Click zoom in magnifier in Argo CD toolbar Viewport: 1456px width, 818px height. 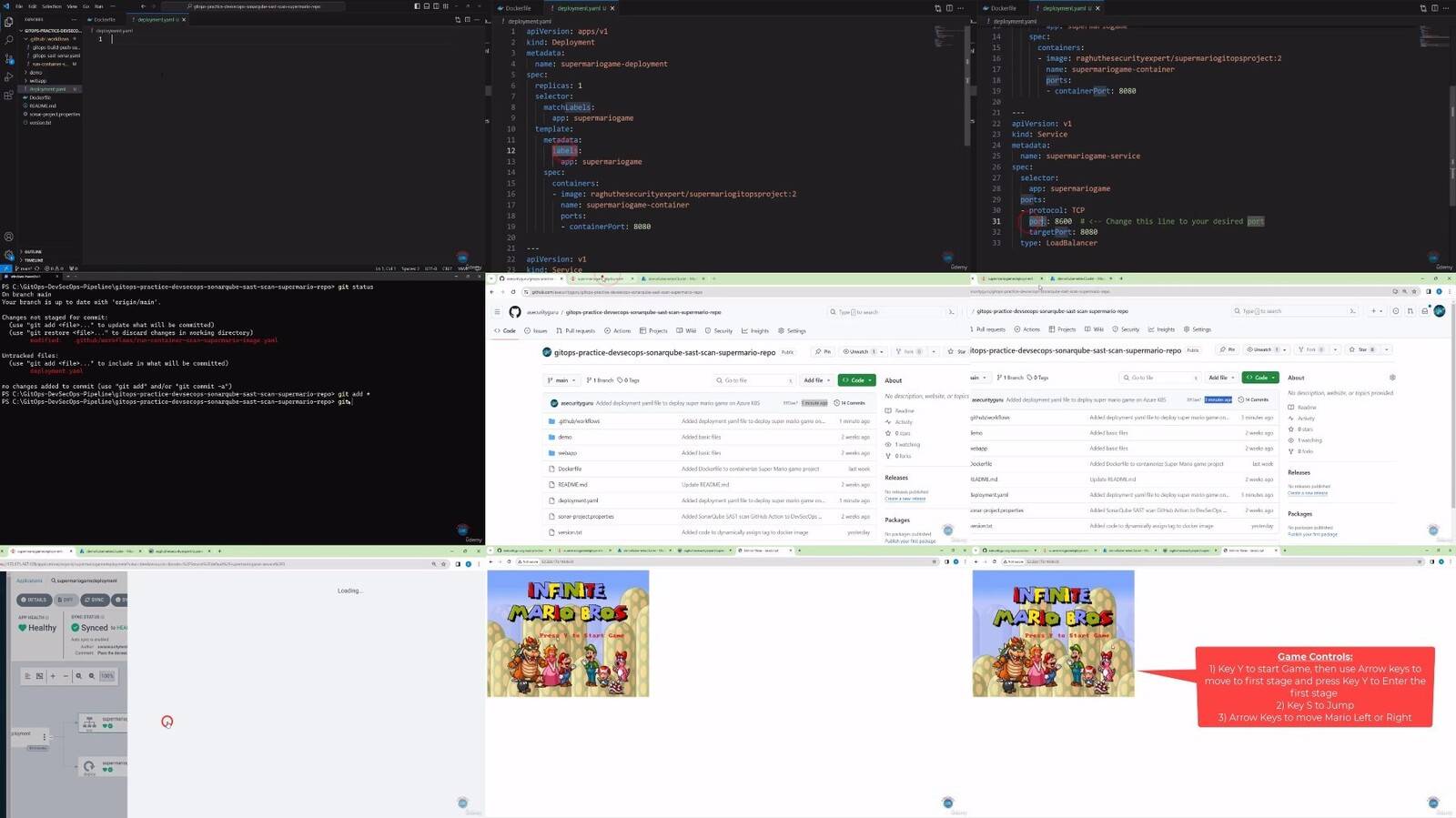[x=78, y=676]
